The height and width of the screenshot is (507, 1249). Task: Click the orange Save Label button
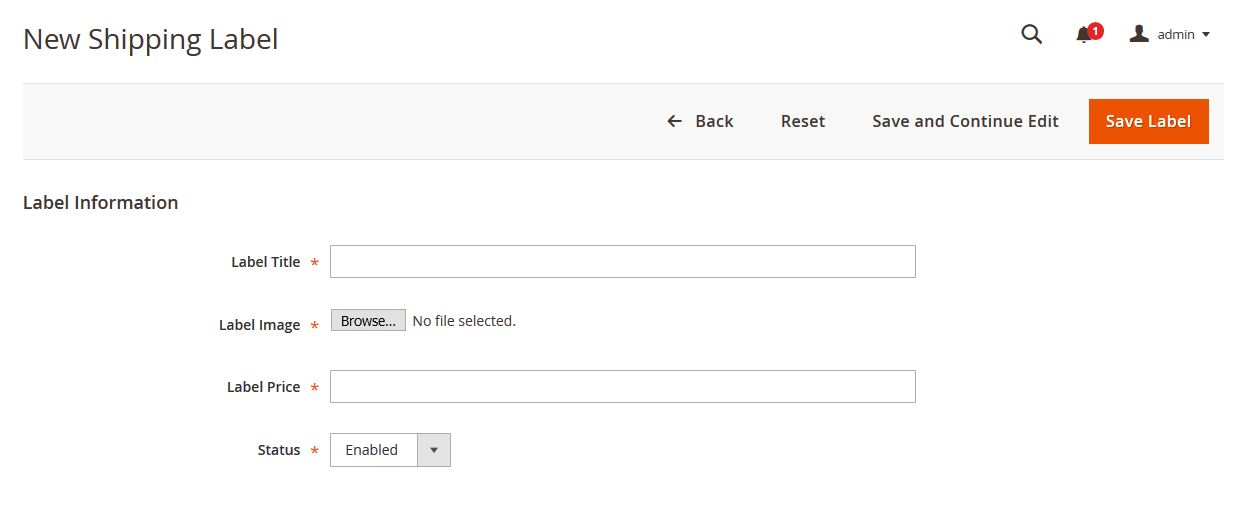pyautogui.click(x=1148, y=121)
